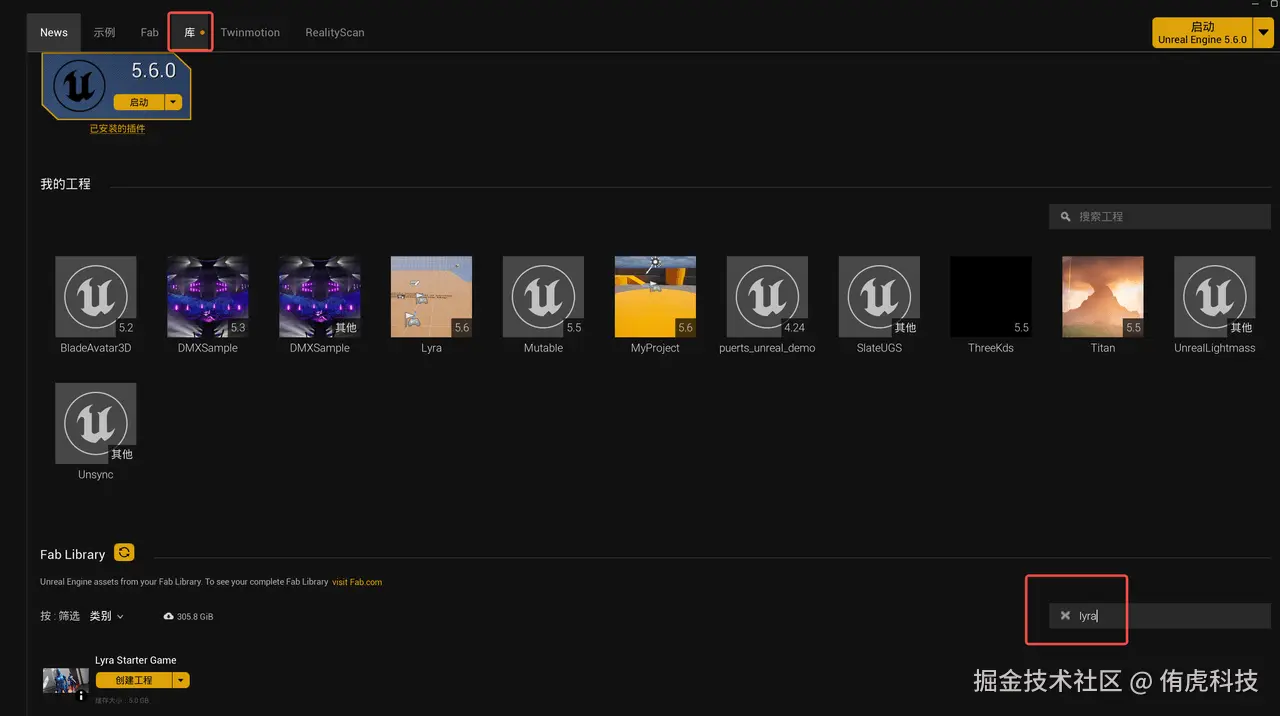This screenshot has width=1280, height=716.
Task: Click the 5.6.0 version number on engine card
Action: pos(154,71)
